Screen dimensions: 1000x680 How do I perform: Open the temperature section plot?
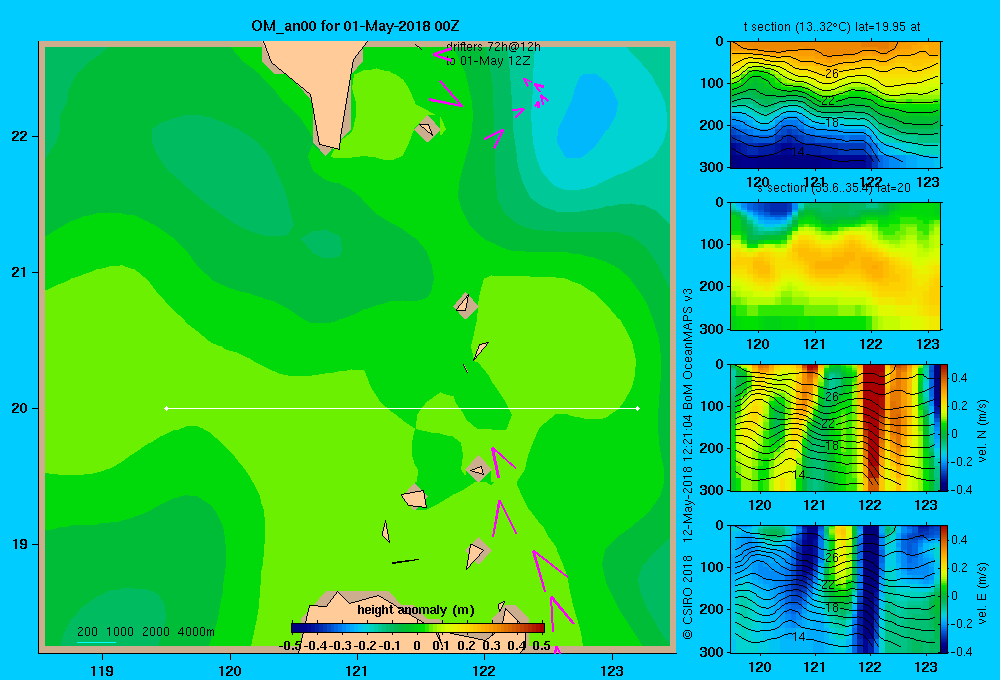tap(835, 105)
